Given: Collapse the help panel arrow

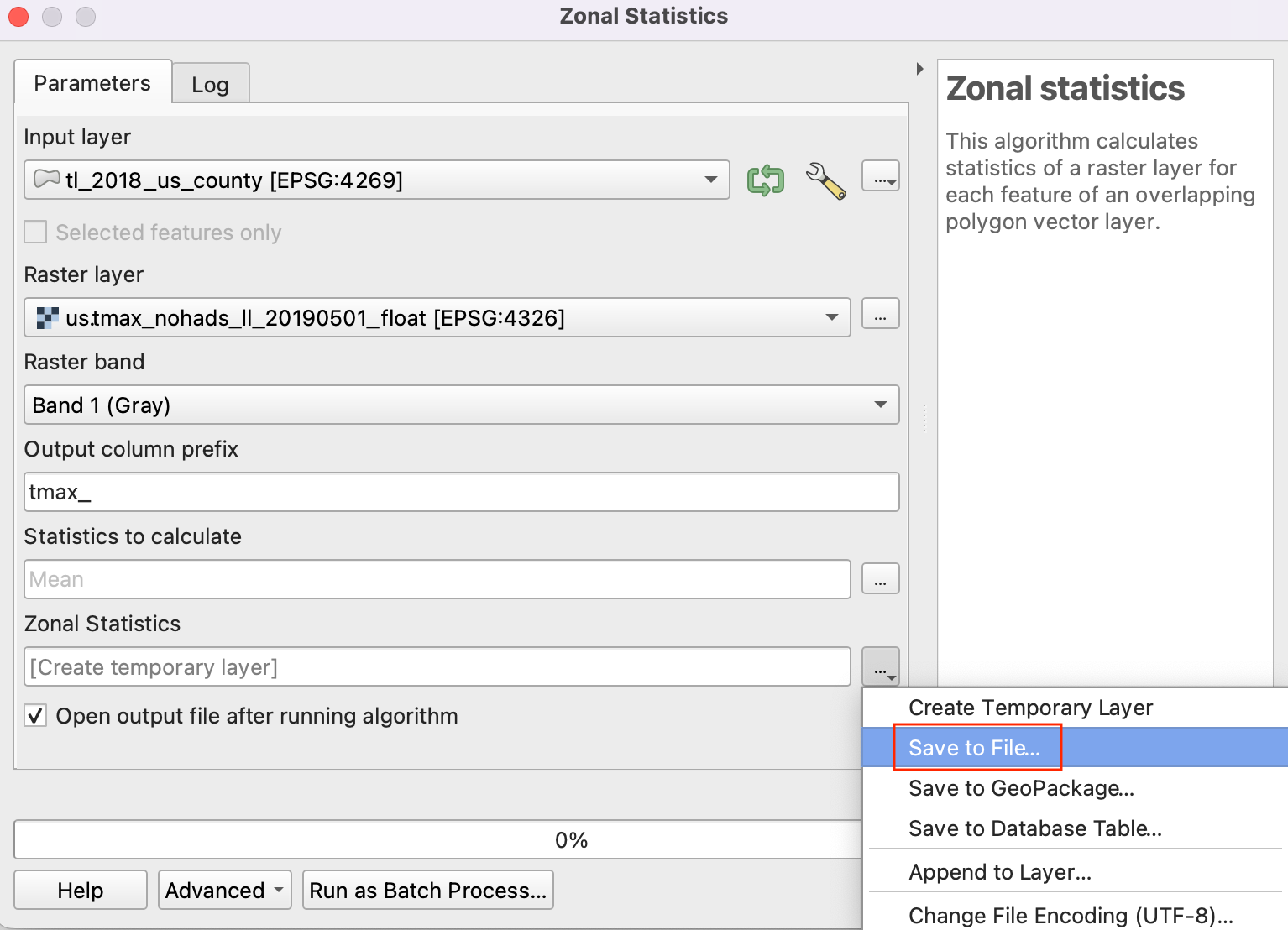Looking at the screenshot, I should [919, 69].
